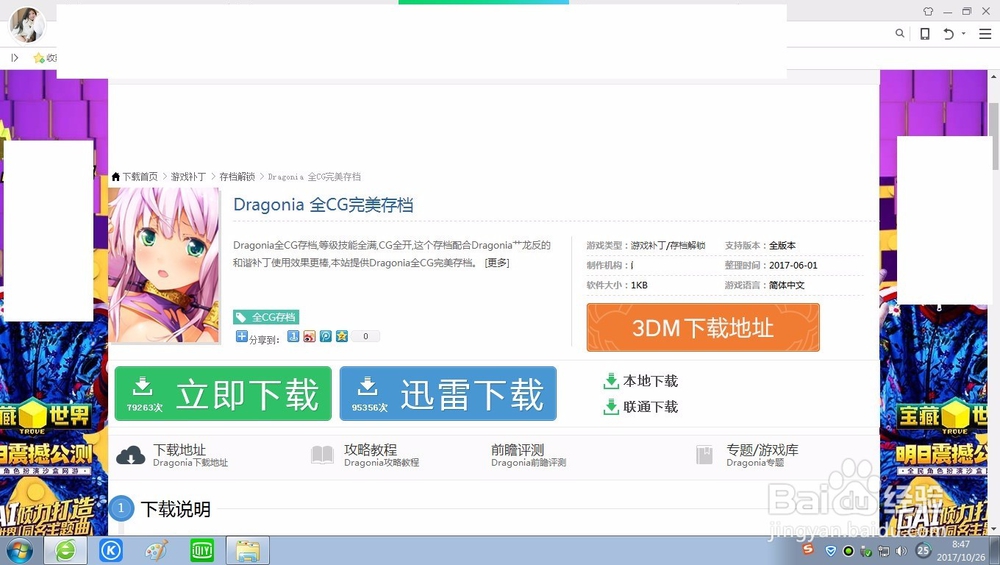
Task: Open the 游戏补丁 breadcrumb link
Action: [188, 177]
